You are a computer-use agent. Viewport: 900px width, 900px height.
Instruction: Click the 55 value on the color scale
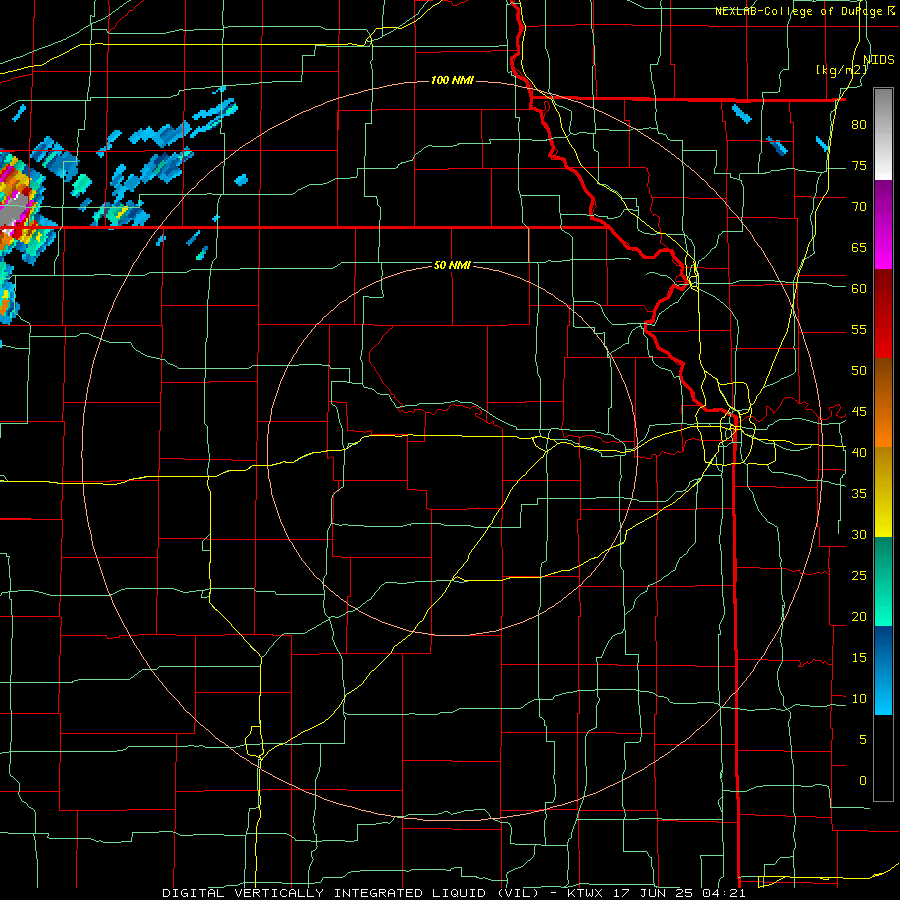[x=859, y=329]
